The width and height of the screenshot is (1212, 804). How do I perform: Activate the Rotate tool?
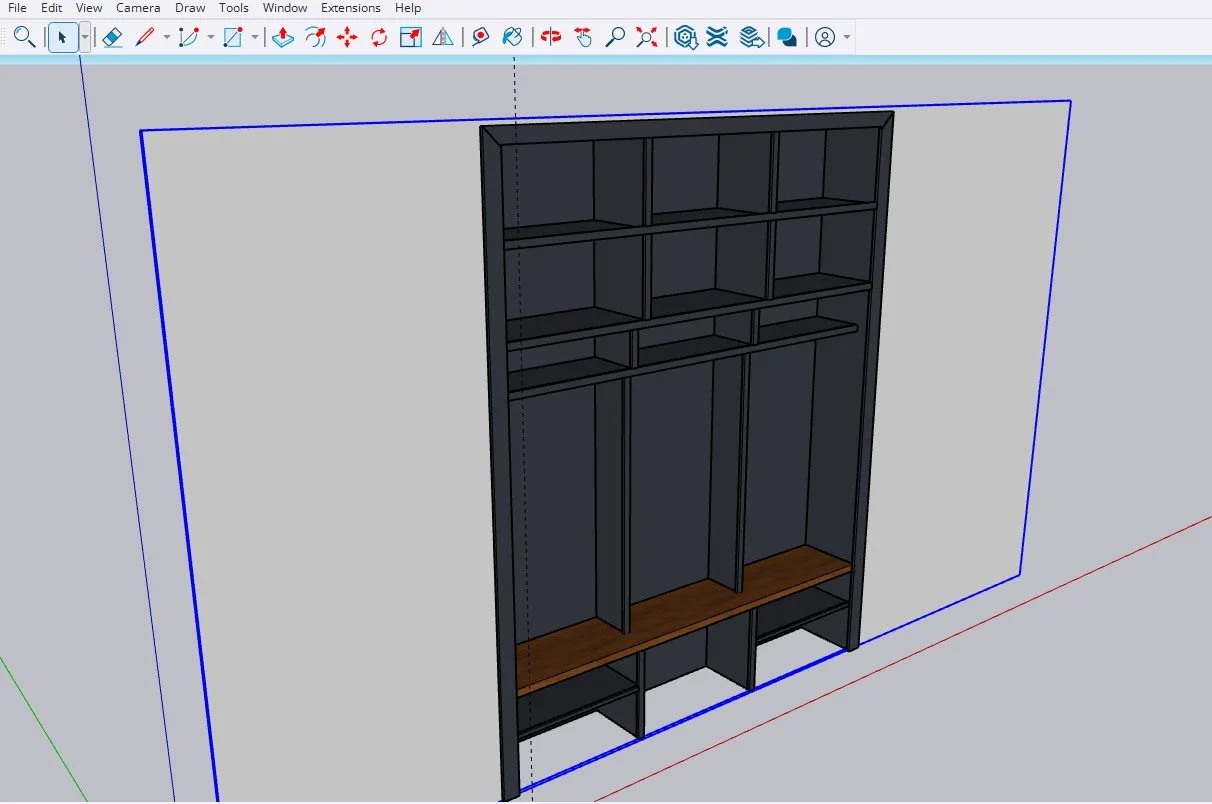[378, 38]
